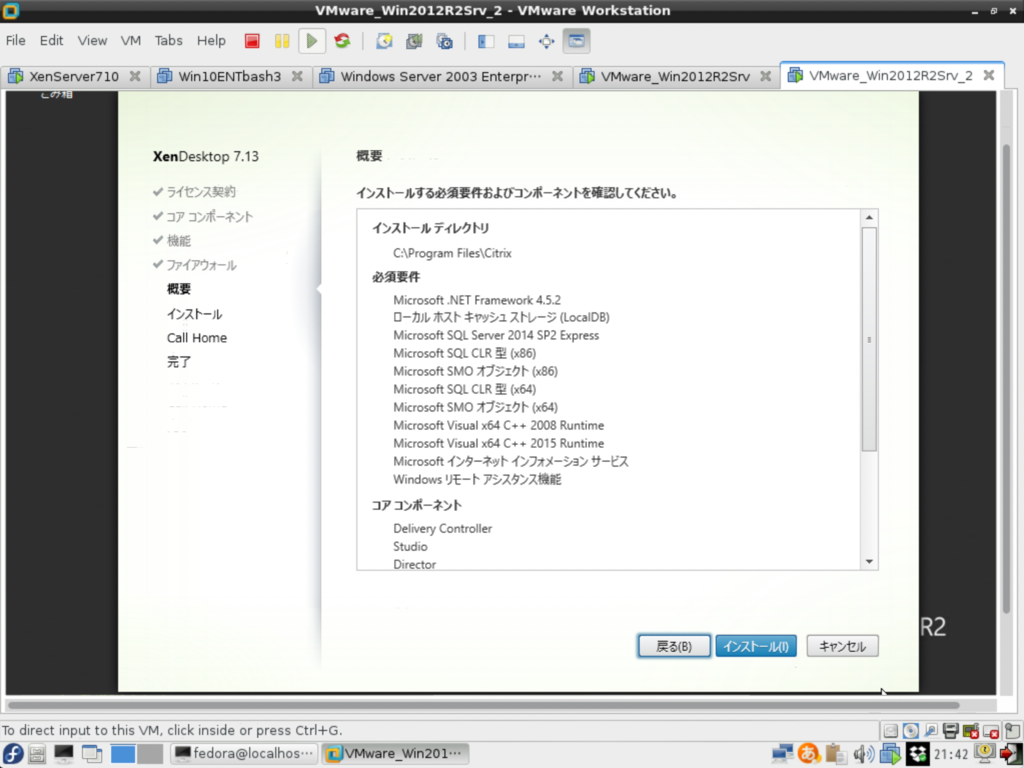
Task: Click the Restart guest toolbar icon
Action: 342,41
